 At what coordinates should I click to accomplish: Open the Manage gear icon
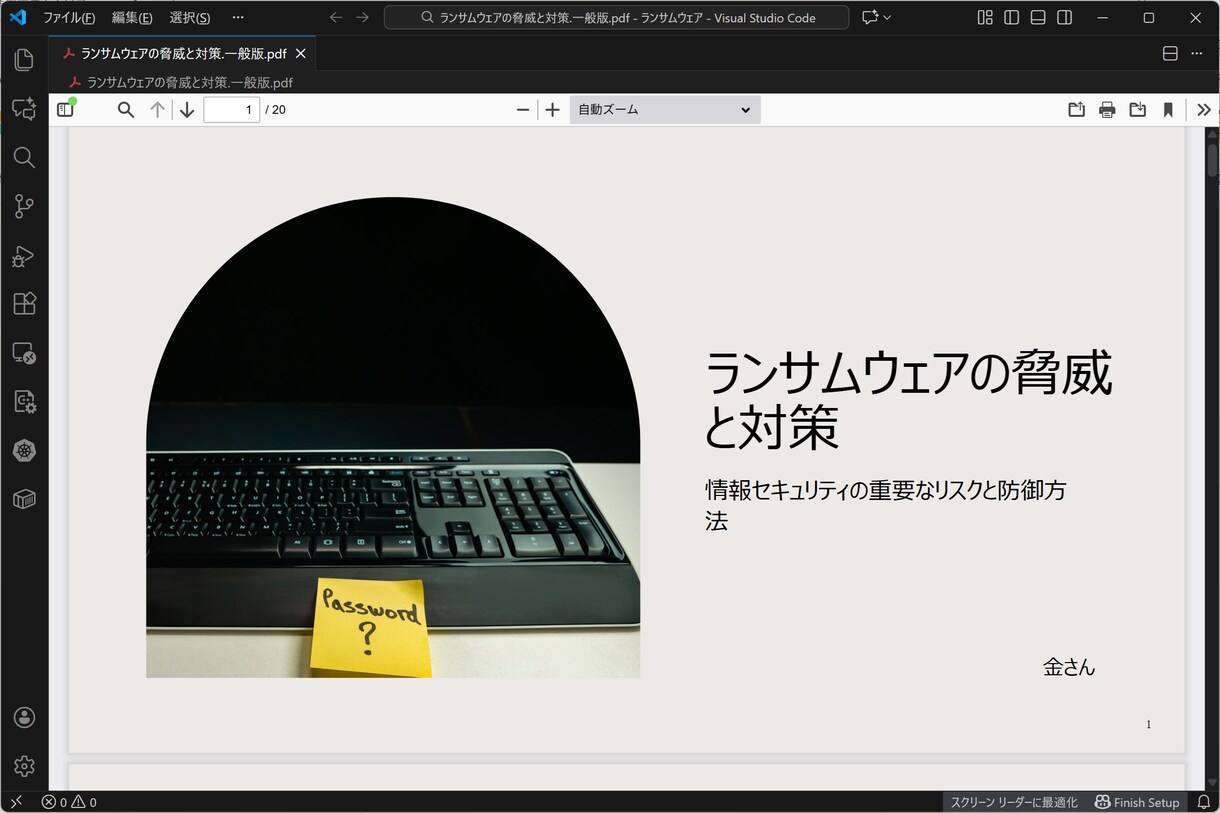point(24,766)
